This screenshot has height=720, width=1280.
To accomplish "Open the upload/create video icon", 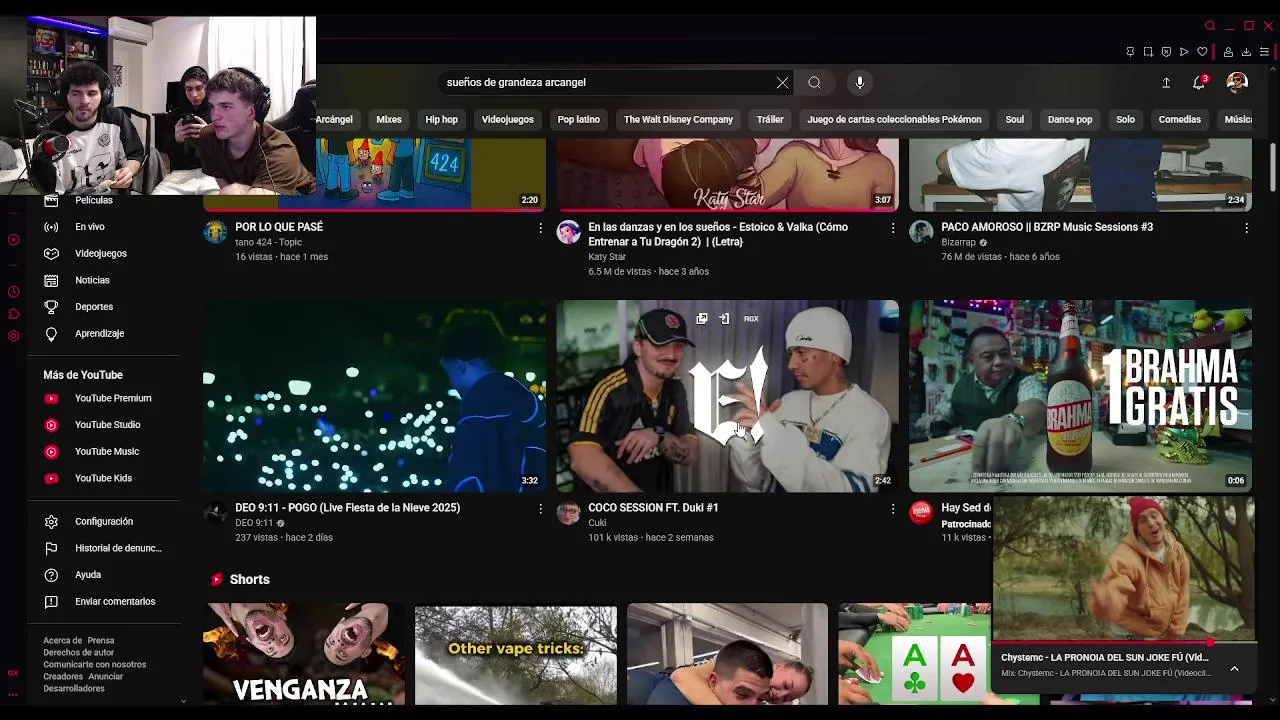I will tap(1166, 83).
